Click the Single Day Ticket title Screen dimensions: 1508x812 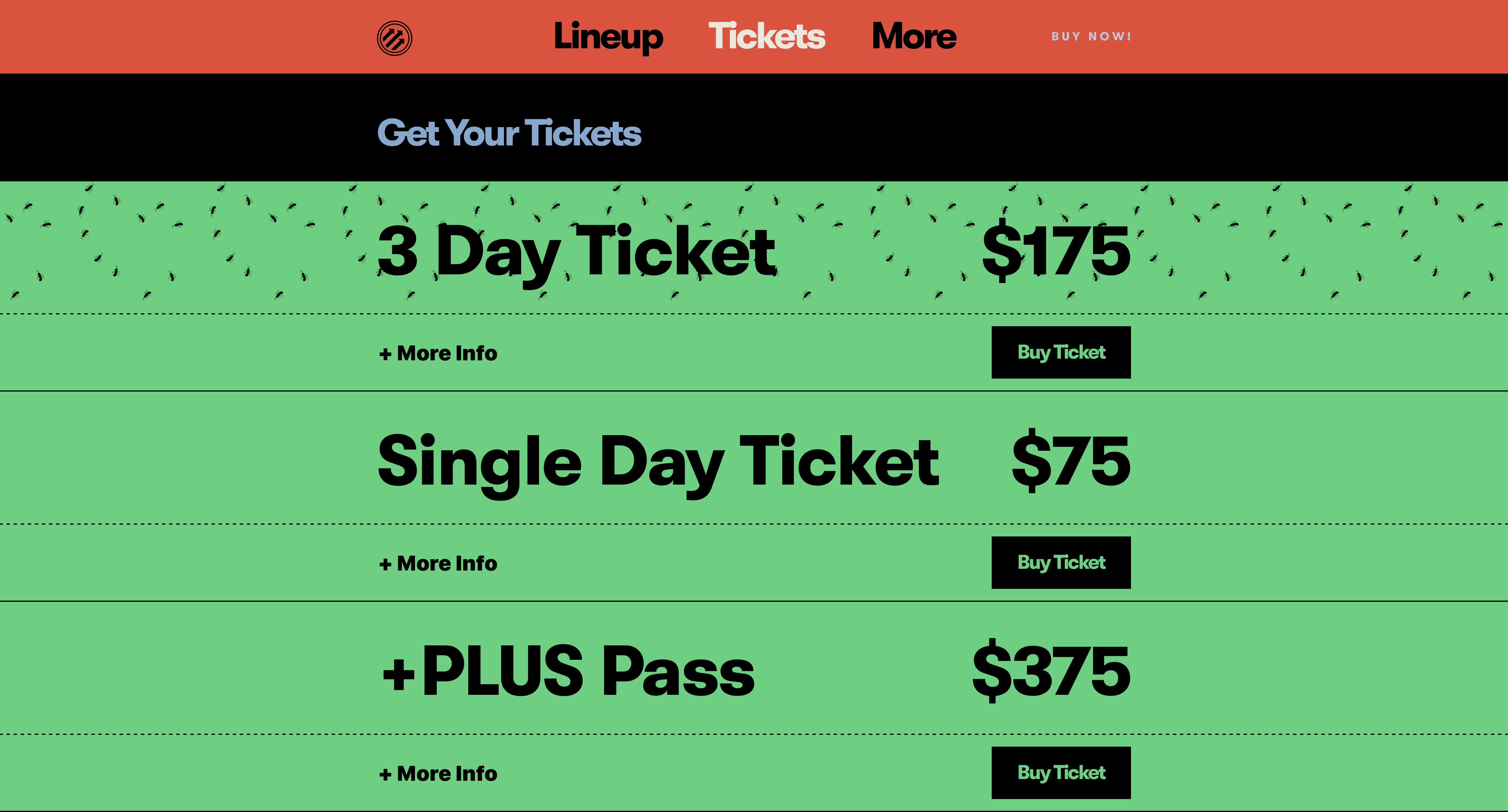pos(659,462)
